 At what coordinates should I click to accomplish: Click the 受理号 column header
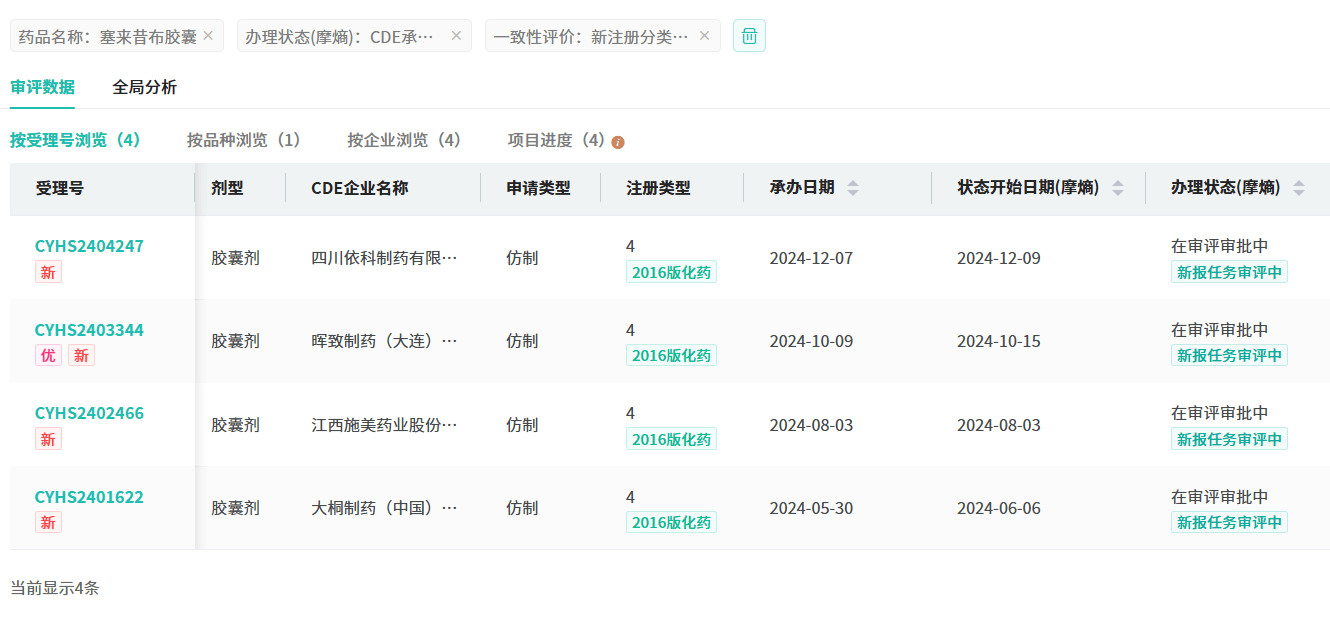click(x=60, y=188)
